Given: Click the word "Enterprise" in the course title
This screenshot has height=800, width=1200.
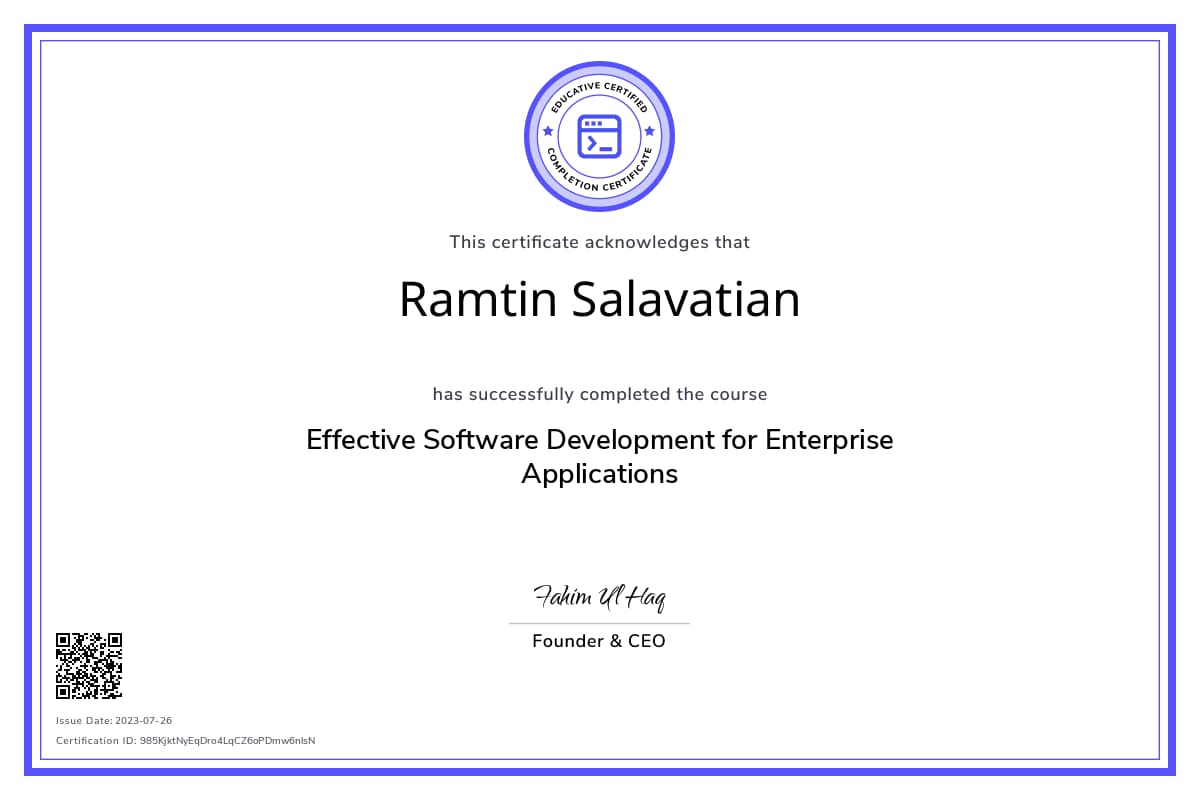Looking at the screenshot, I should pos(828,440).
